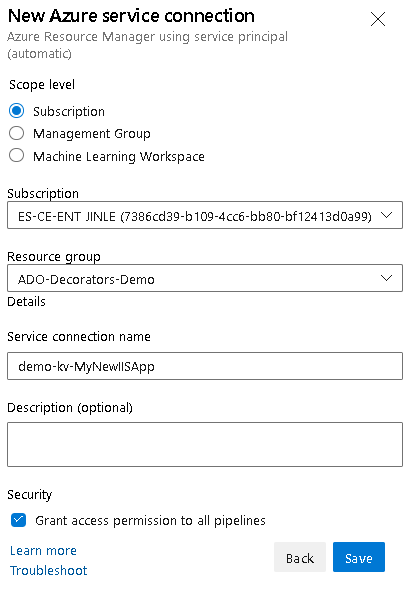Select the Subscription scope level radio button

(x=17, y=111)
